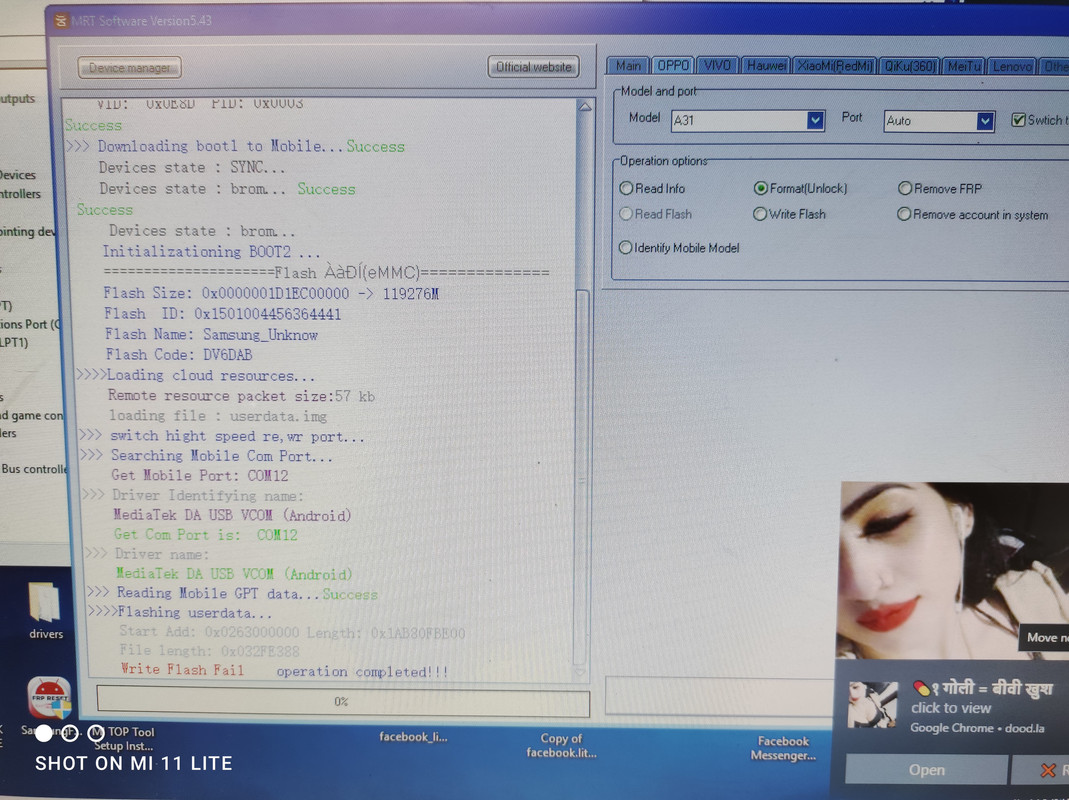Image resolution: width=1069 pixels, height=800 pixels.
Task: Select the Remove FRP option
Action: [940, 188]
